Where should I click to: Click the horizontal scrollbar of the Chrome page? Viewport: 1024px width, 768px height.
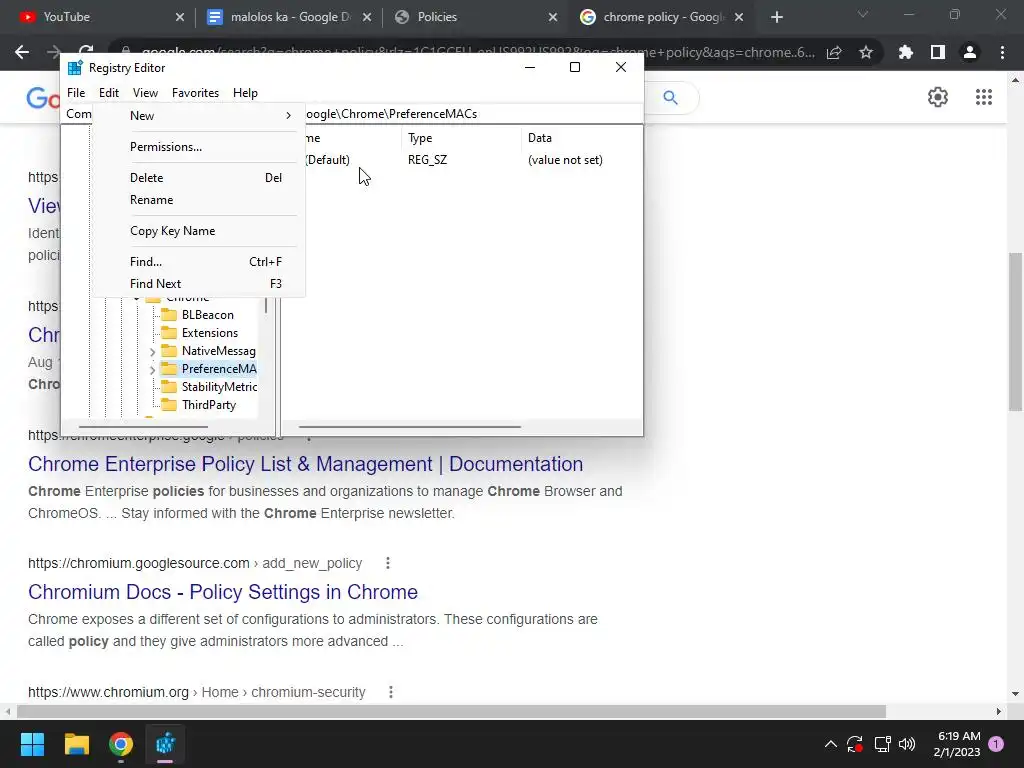coord(451,711)
